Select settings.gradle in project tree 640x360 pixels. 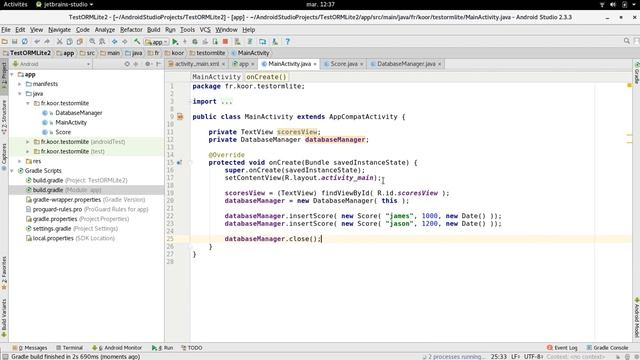[52, 229]
